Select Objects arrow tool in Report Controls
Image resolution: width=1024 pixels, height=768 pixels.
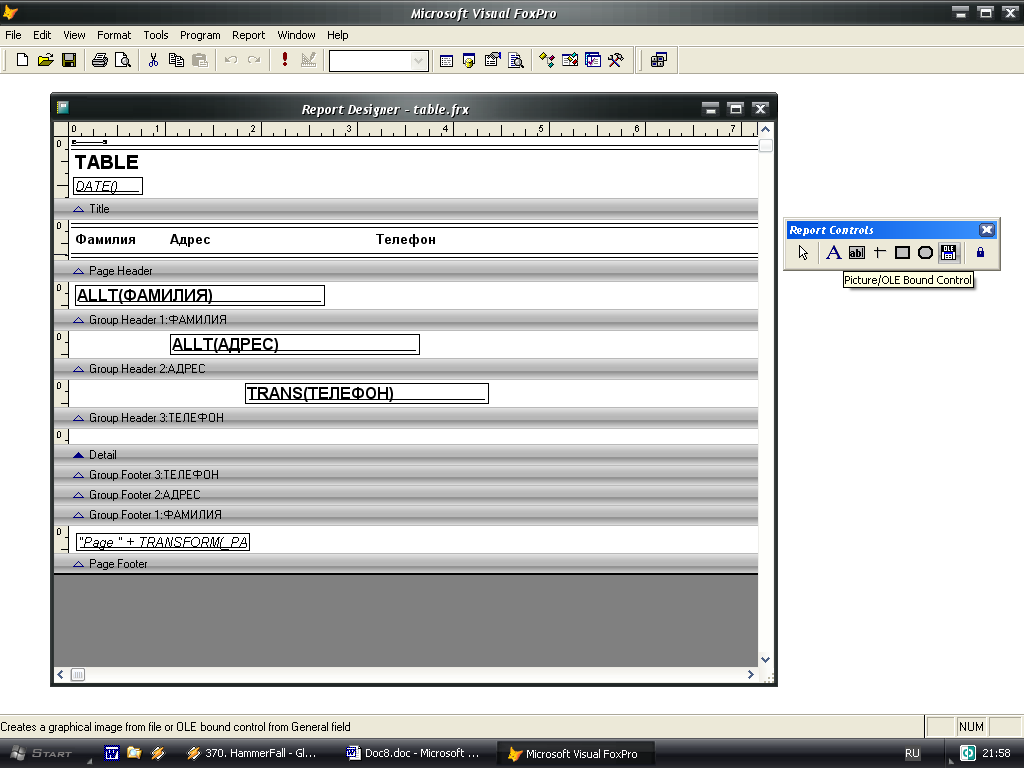tap(803, 253)
